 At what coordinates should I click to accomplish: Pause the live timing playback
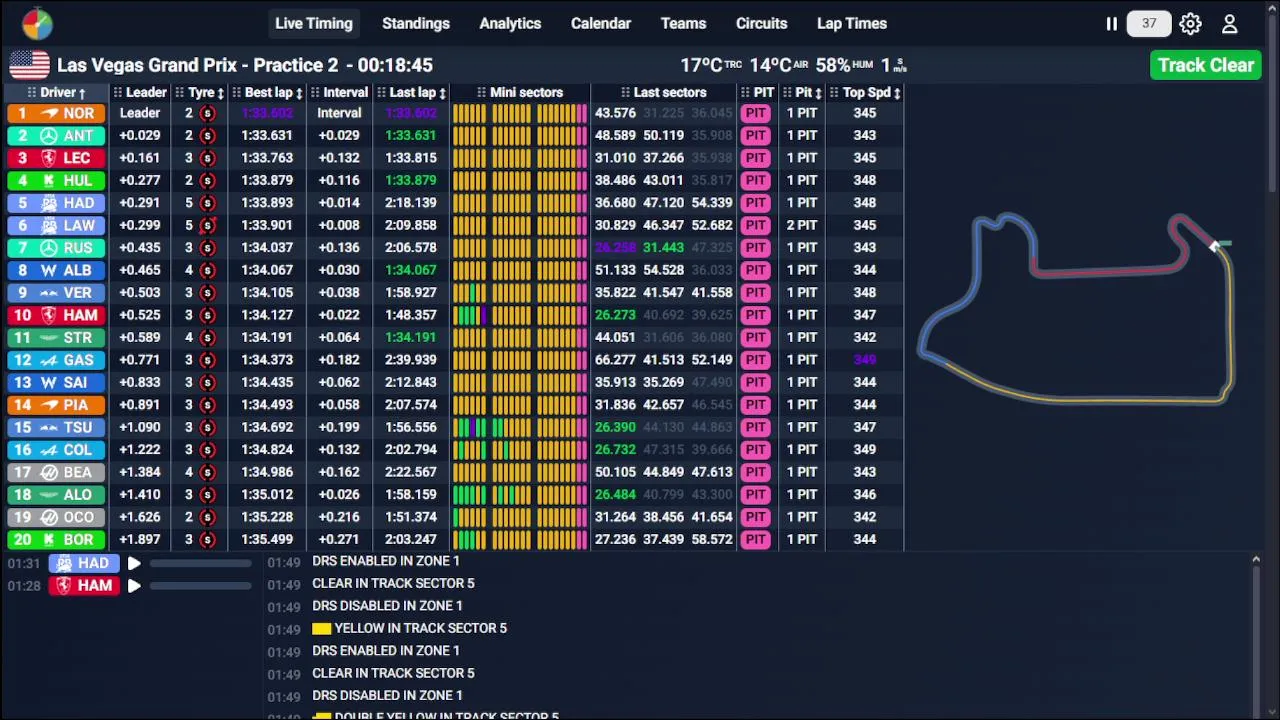pos(1111,24)
